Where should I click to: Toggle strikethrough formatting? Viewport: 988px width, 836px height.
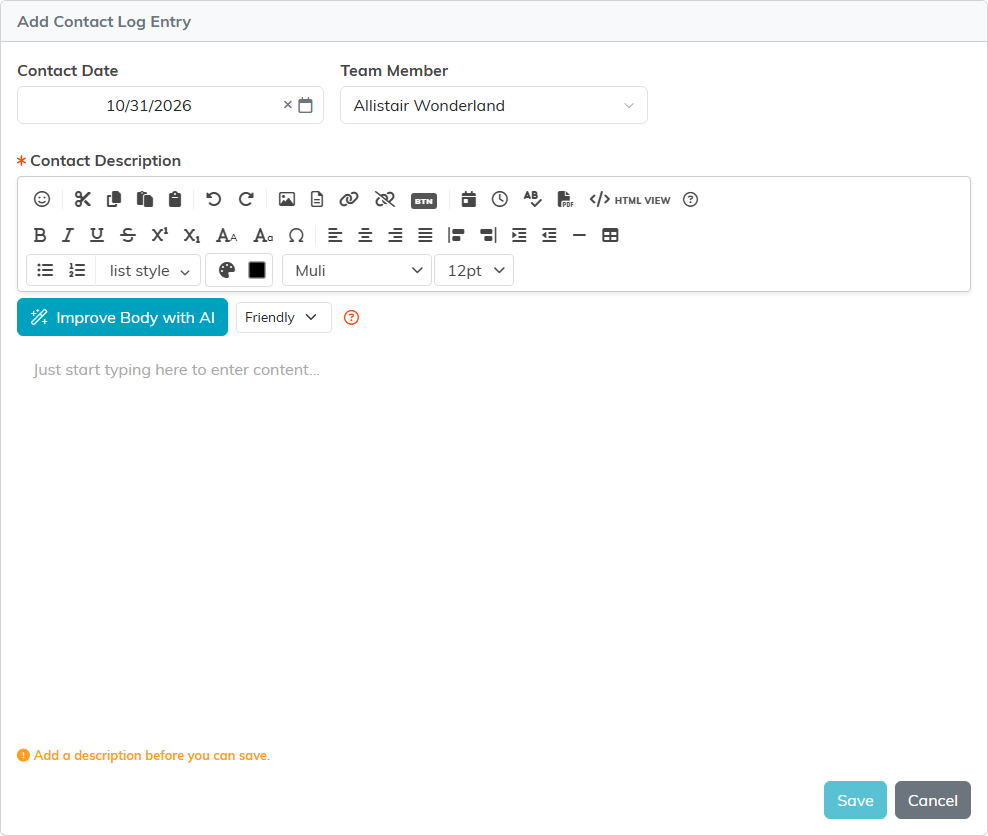tap(128, 235)
